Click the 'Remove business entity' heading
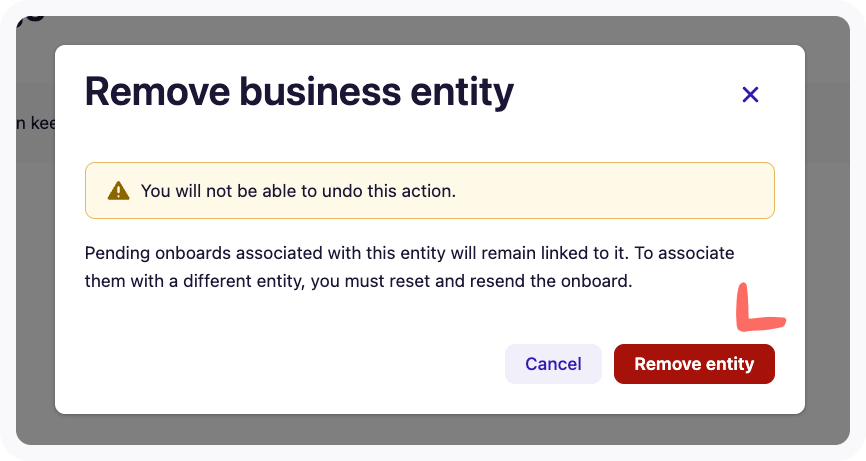This screenshot has width=866, height=461. tap(299, 92)
